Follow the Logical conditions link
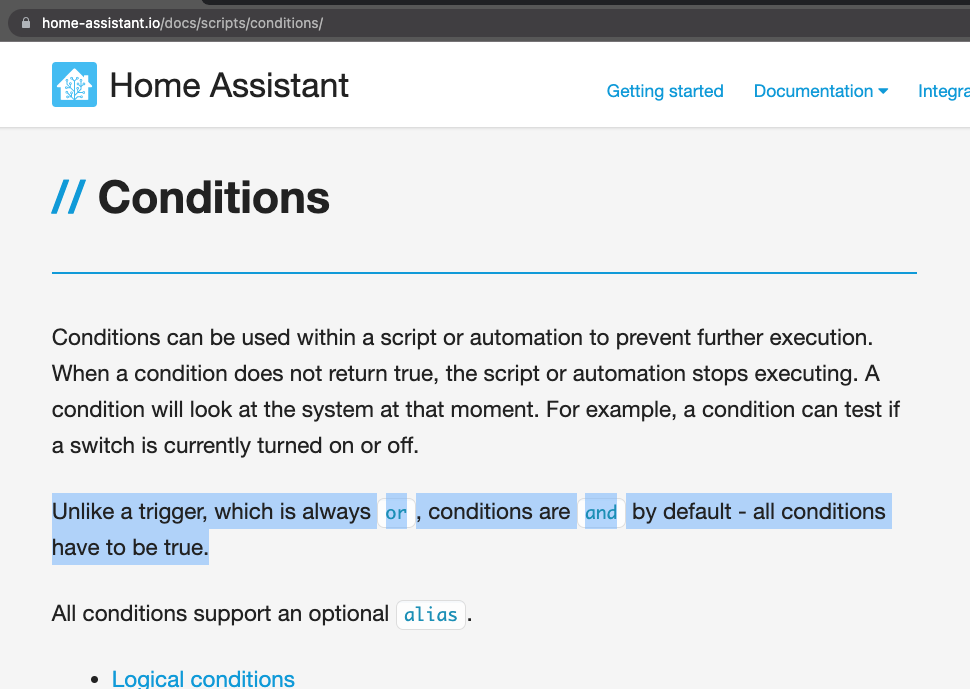Image resolution: width=970 pixels, height=689 pixels. pyautogui.click(x=203, y=679)
